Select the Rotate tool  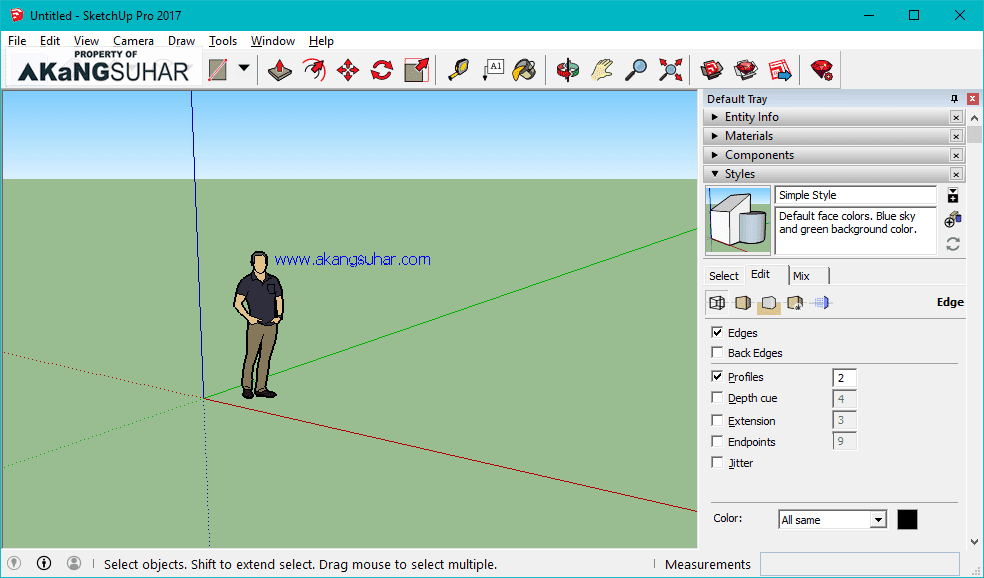(x=382, y=70)
